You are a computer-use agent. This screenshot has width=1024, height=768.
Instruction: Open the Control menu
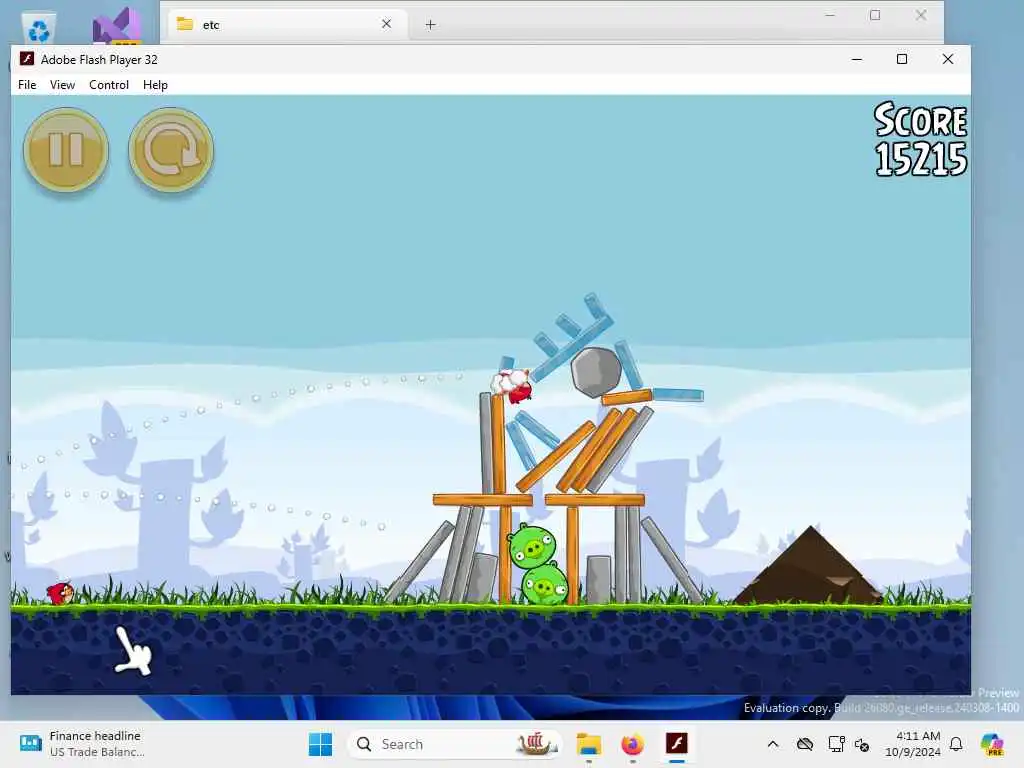(109, 85)
